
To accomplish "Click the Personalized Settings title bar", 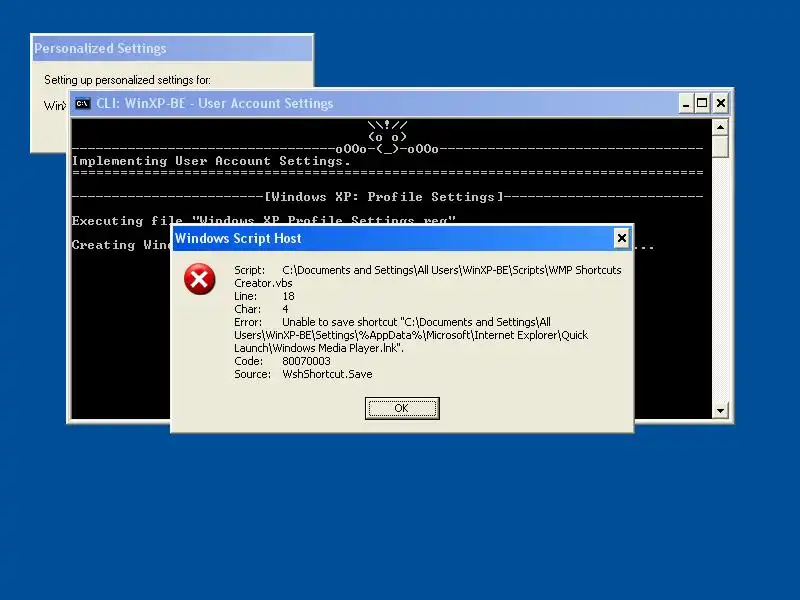I will tap(172, 48).
